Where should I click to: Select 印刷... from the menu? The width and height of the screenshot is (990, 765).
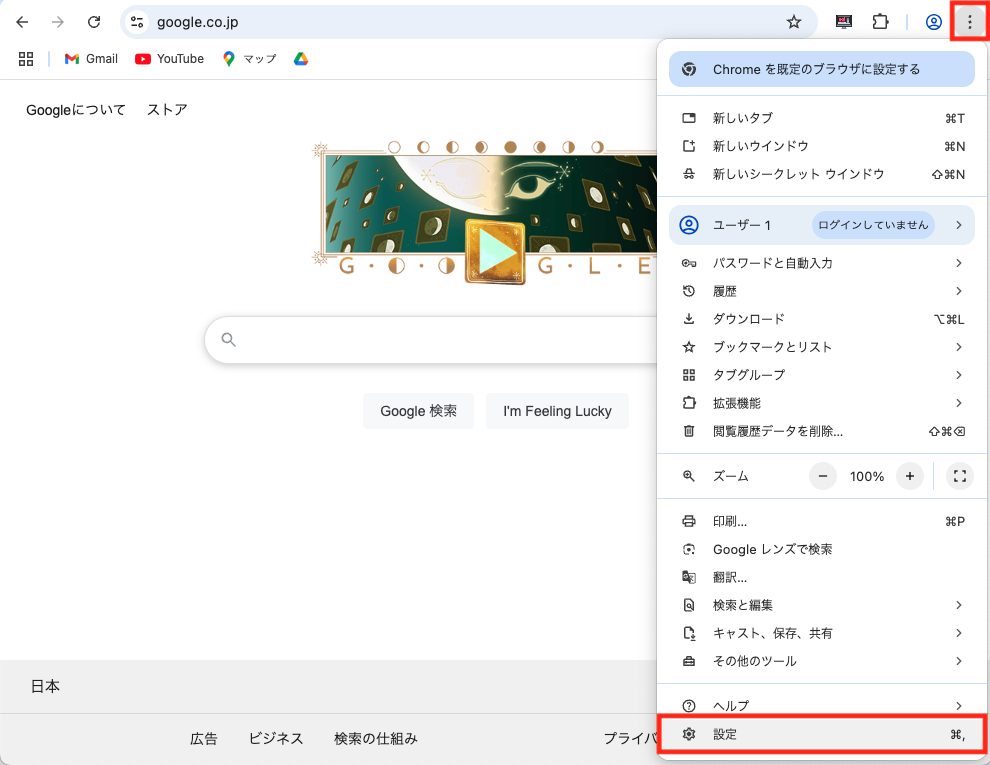pyautogui.click(x=821, y=521)
